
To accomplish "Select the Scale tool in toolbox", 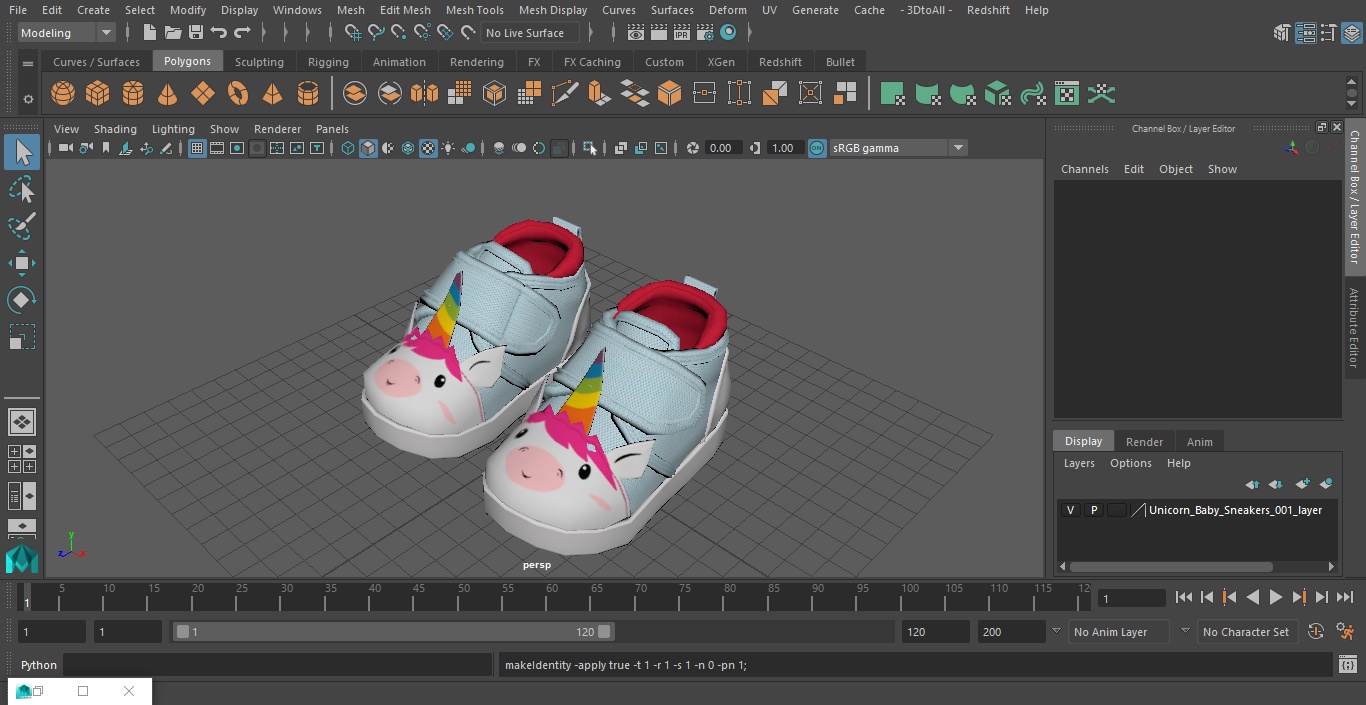I will point(22,336).
